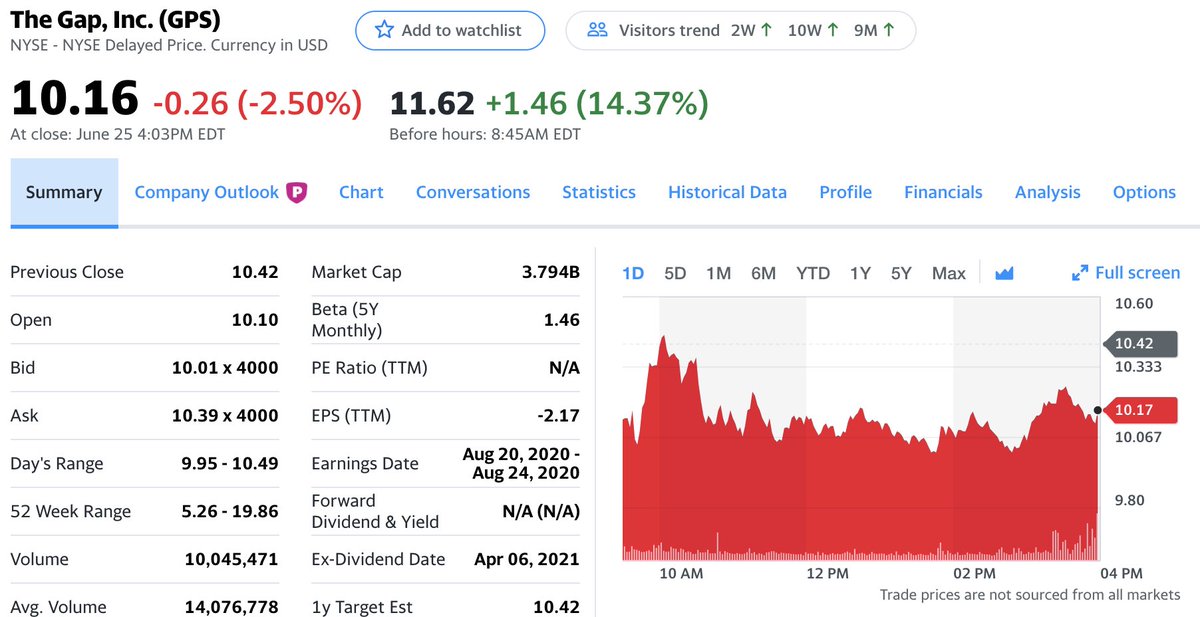Select the Max chart range

[949, 273]
